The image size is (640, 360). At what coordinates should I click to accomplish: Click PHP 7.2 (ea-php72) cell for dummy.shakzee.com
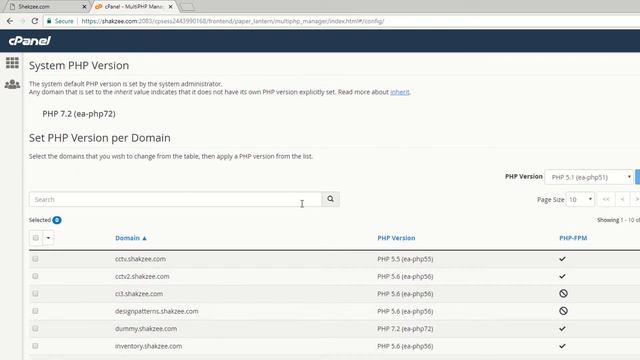(x=405, y=329)
